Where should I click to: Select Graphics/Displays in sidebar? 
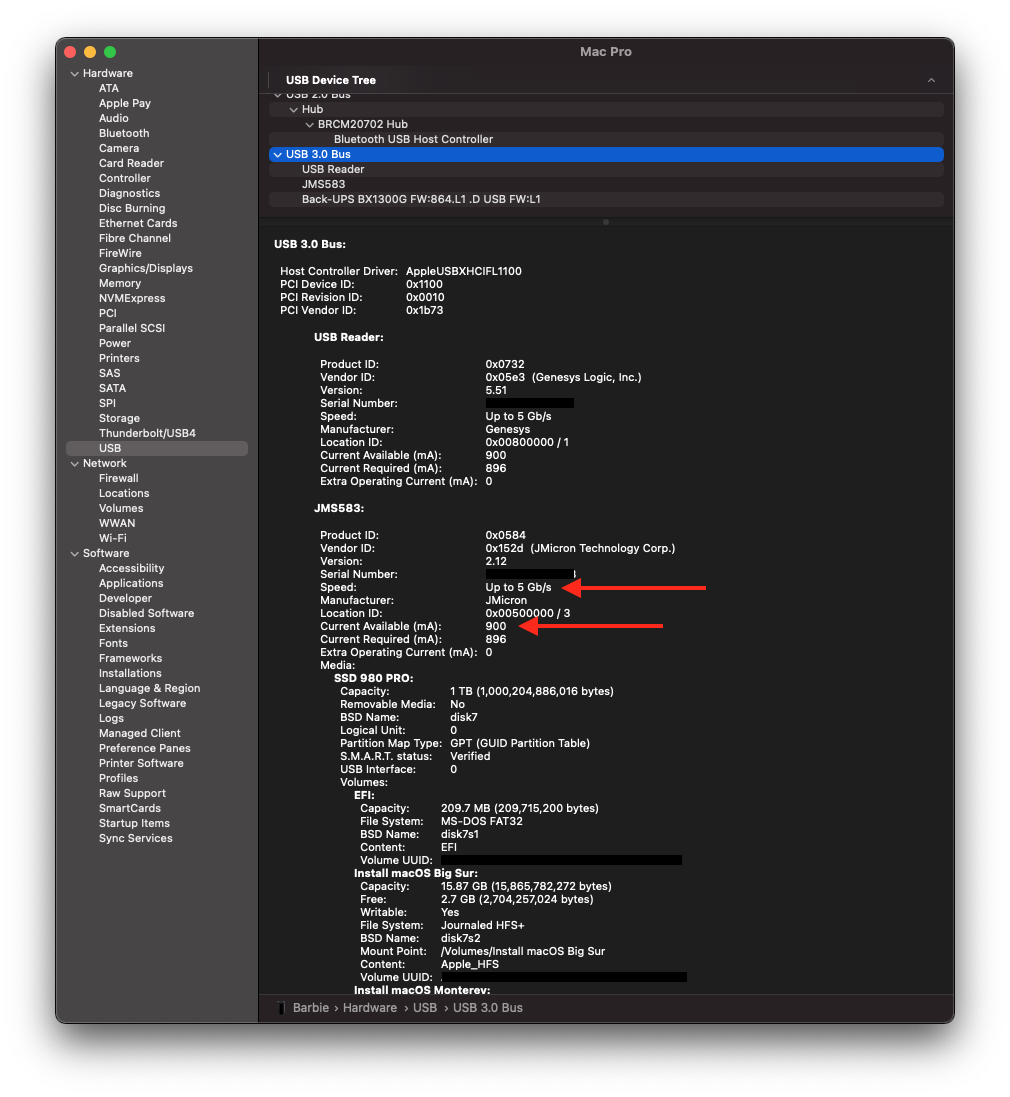(145, 269)
